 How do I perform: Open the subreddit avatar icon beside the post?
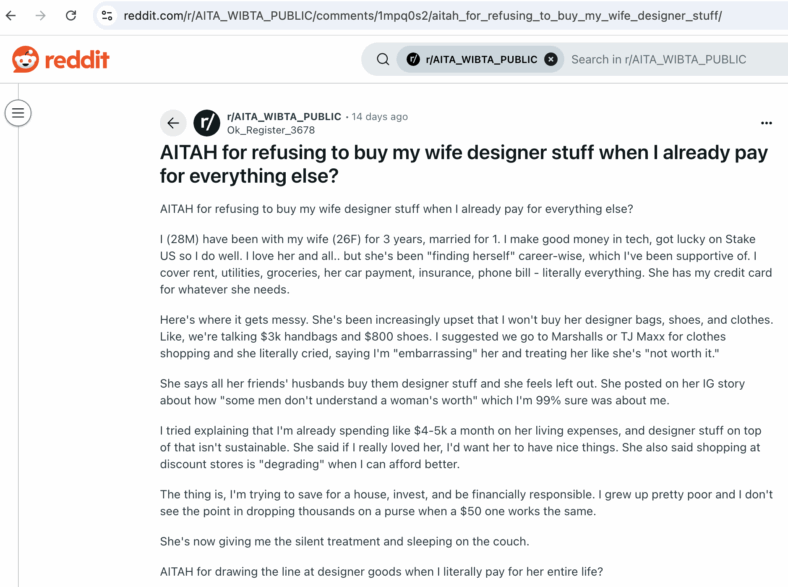click(207, 123)
